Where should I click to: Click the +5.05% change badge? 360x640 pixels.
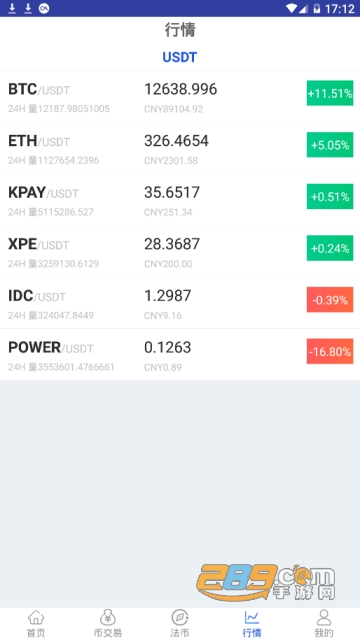[330, 145]
